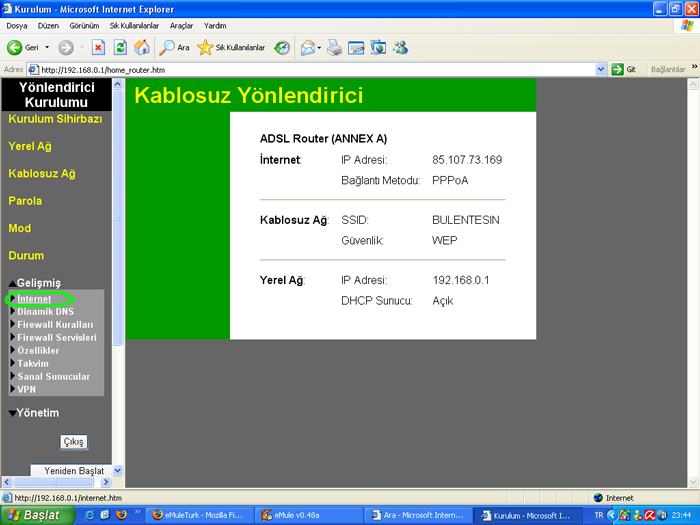Image resolution: width=700 pixels, height=525 pixels.
Task: Open Sık Kullanılanlar star favorites icon
Action: 205,47
